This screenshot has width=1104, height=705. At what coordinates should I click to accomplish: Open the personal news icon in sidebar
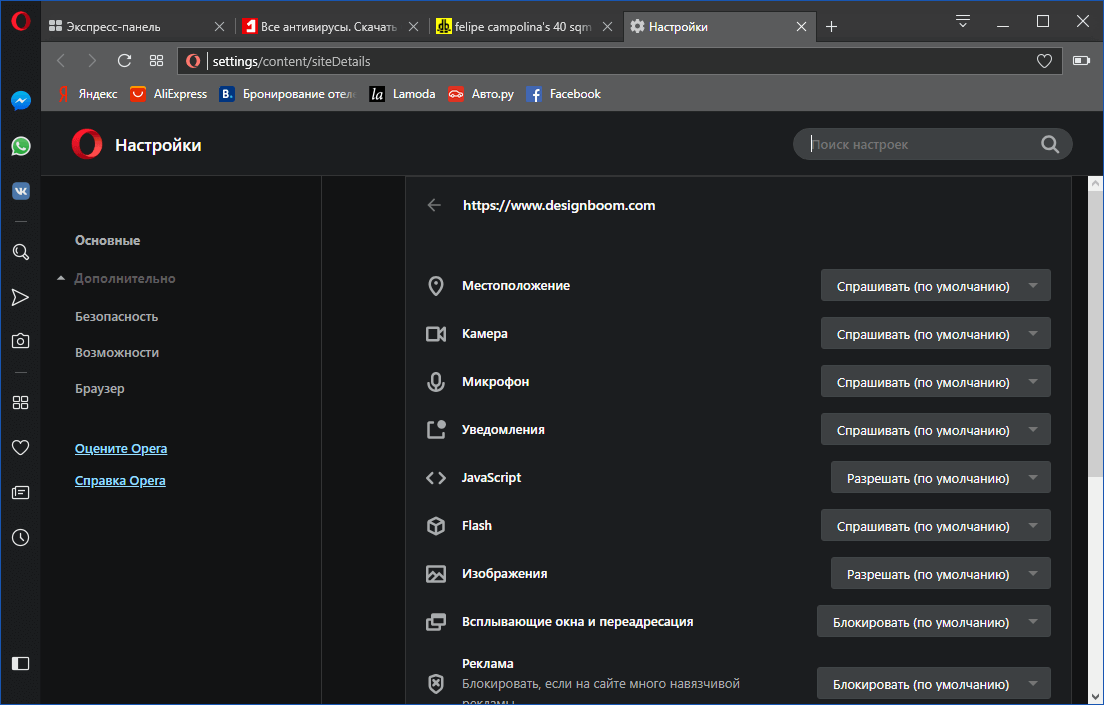20,492
